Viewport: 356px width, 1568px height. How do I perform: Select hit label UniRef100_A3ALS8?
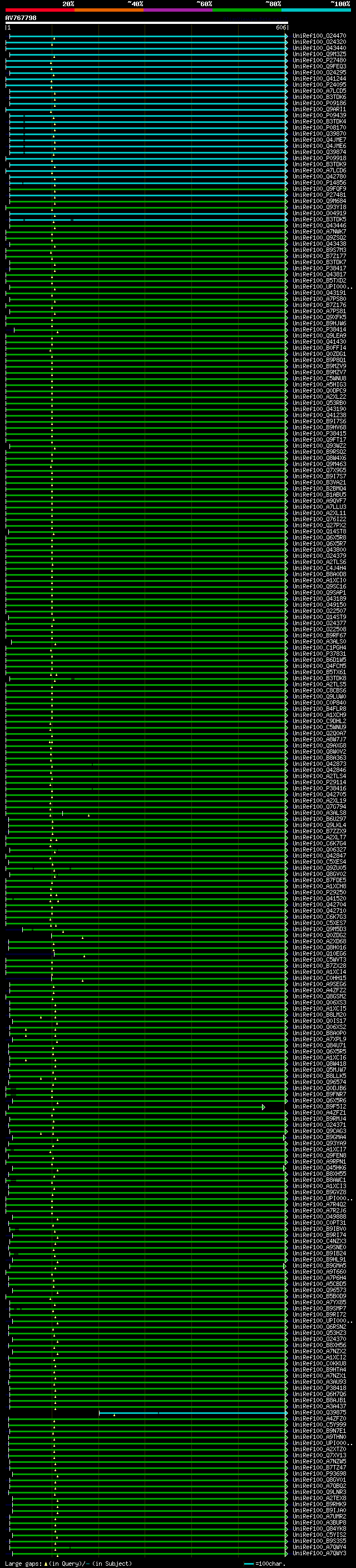coord(319,813)
